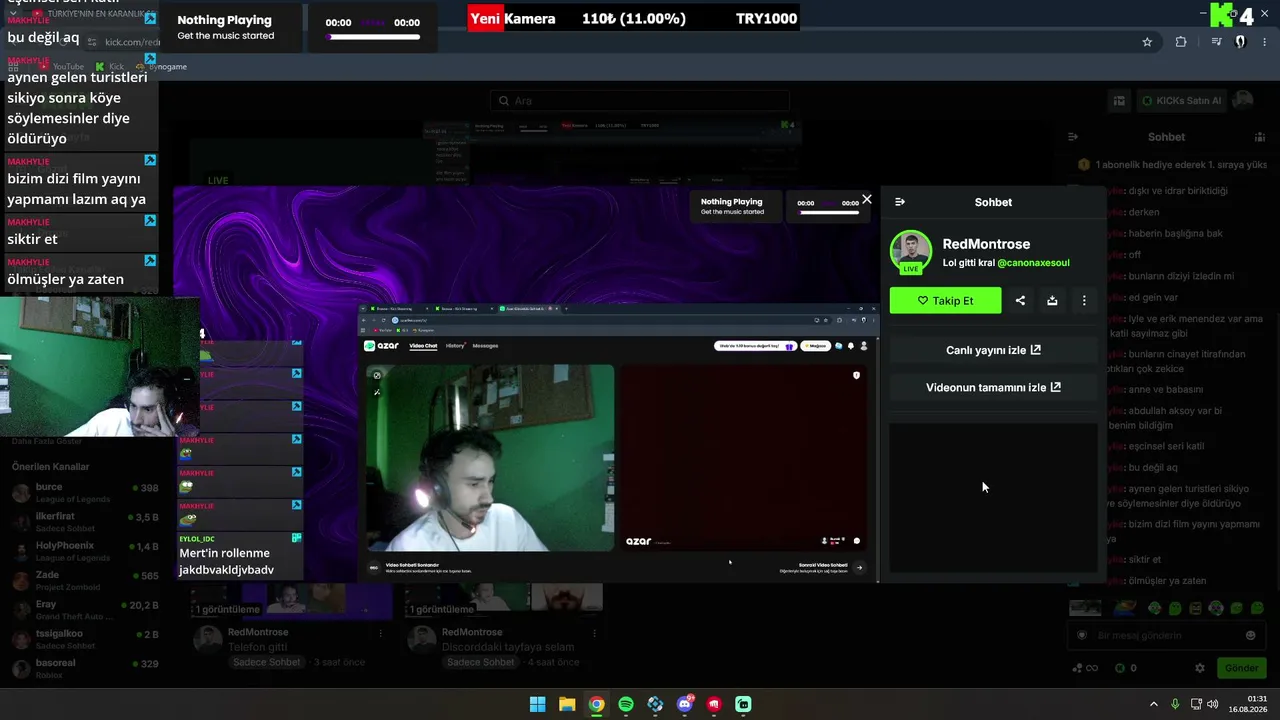The width and height of the screenshot is (1280, 720).
Task: Open the volume tray icon
Action: 1213,704
